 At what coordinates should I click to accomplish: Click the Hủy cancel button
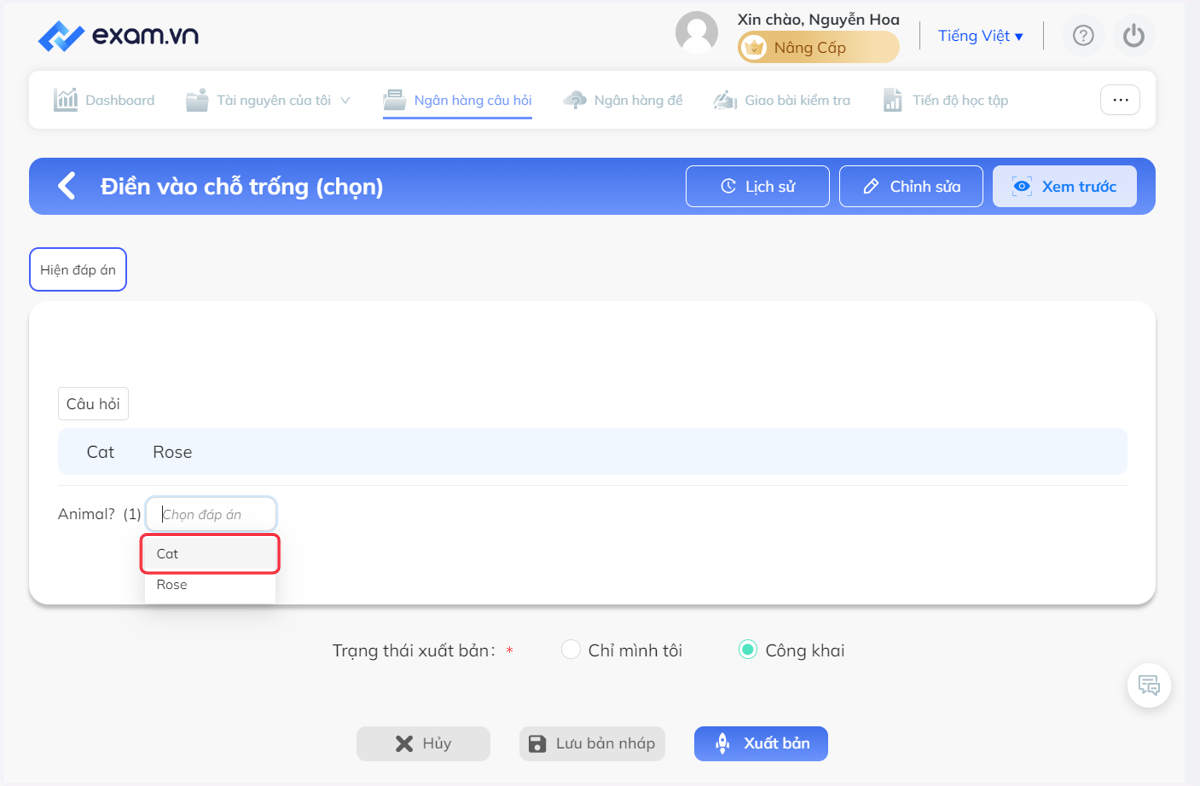click(x=424, y=743)
